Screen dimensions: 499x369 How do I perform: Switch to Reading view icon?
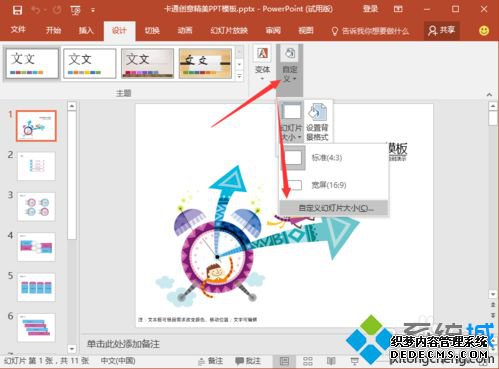tap(331, 361)
